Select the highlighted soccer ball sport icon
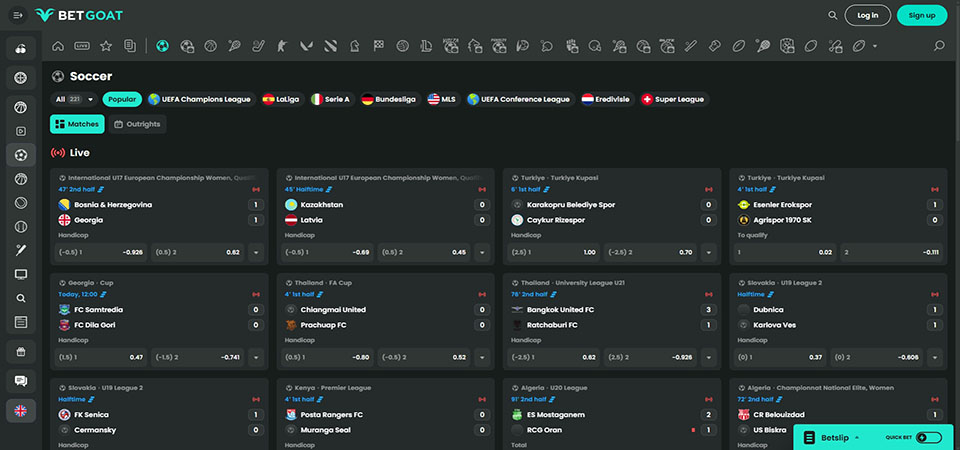This screenshot has width=960, height=450. (x=163, y=46)
